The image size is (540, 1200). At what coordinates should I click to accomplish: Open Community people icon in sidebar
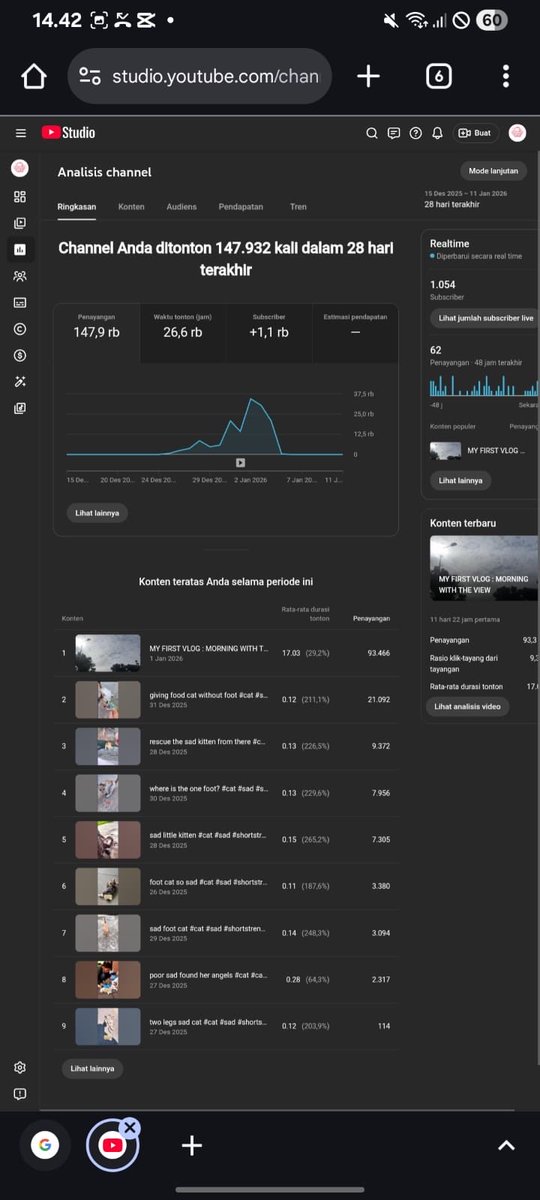[x=20, y=276]
